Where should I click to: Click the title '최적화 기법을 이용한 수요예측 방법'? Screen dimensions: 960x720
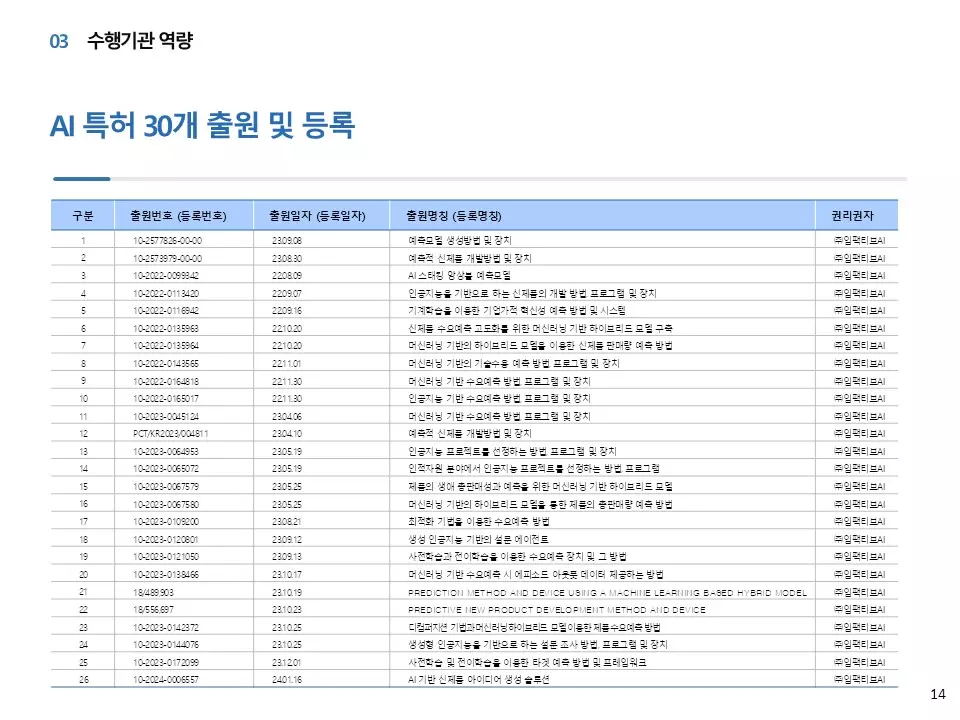479,521
